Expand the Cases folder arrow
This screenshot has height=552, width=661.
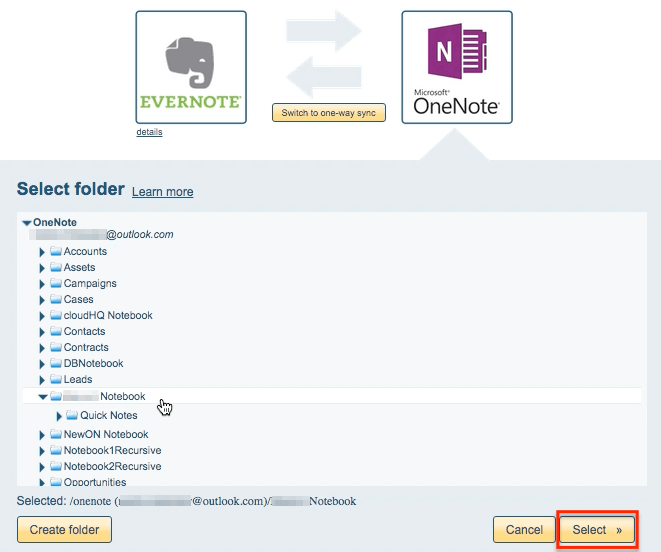tap(42, 300)
